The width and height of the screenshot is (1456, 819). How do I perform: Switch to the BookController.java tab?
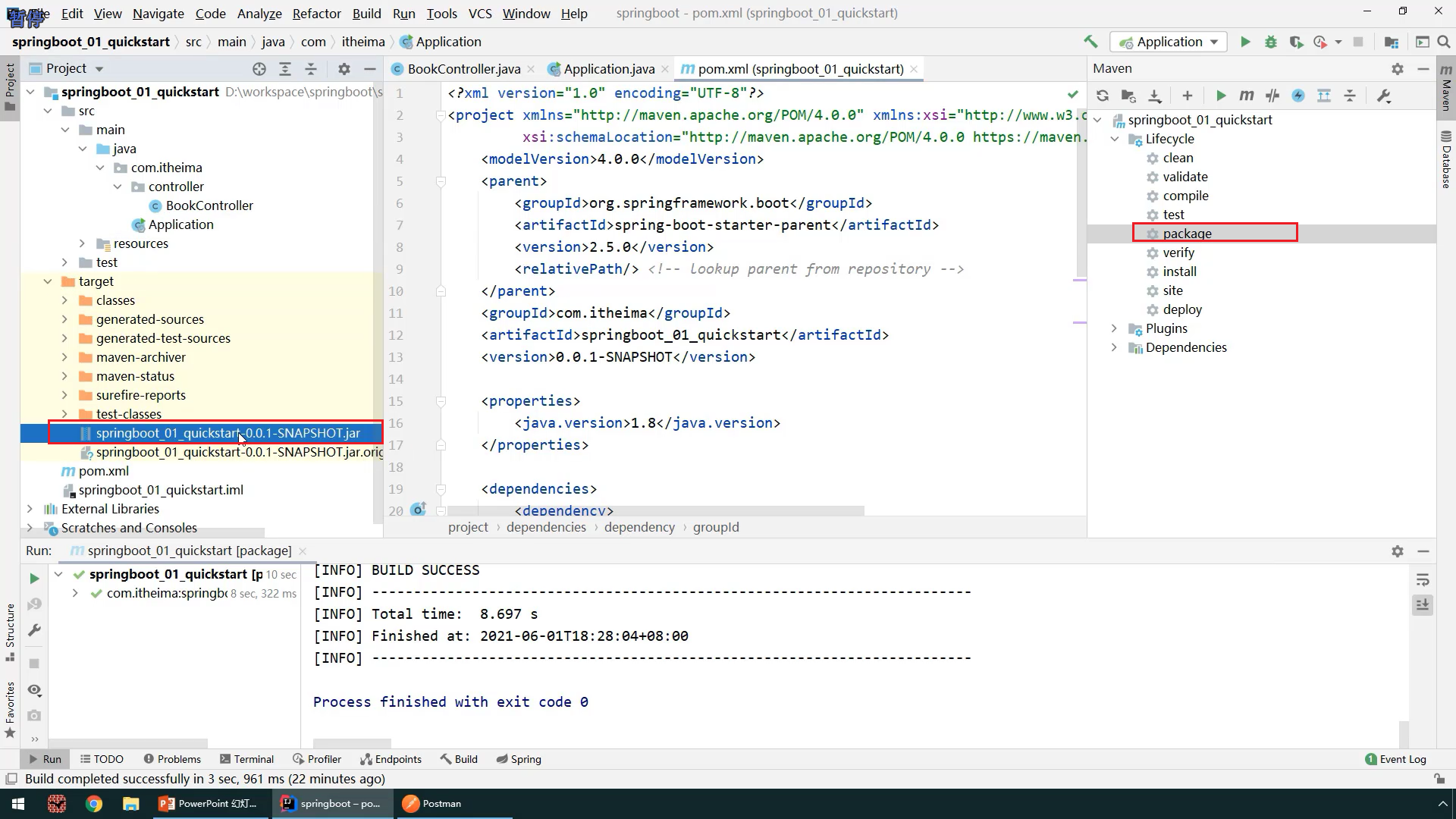[464, 68]
